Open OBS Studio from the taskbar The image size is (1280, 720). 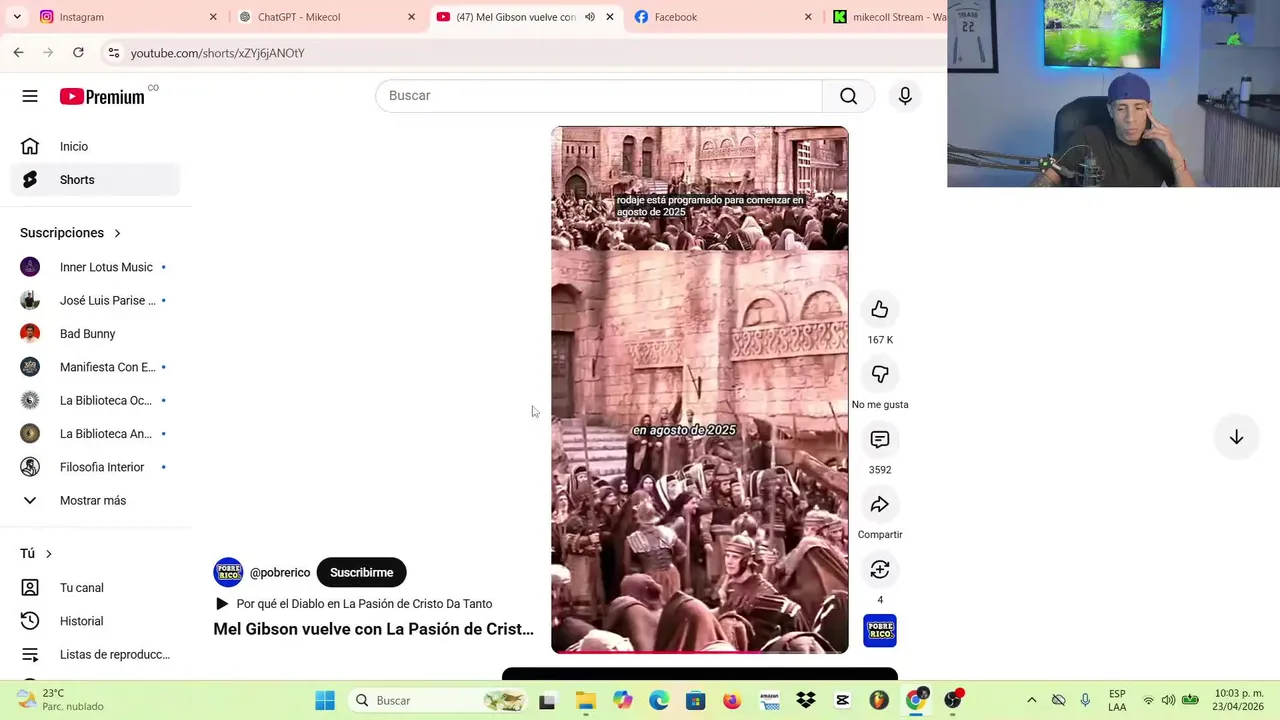[953, 701]
